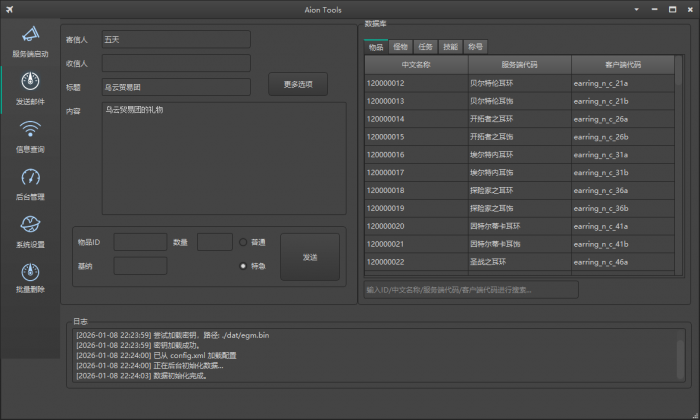The height and width of the screenshot is (420, 700).
Task: Click cell earring_n_c_31a
Action: pyautogui.click(x=623, y=154)
